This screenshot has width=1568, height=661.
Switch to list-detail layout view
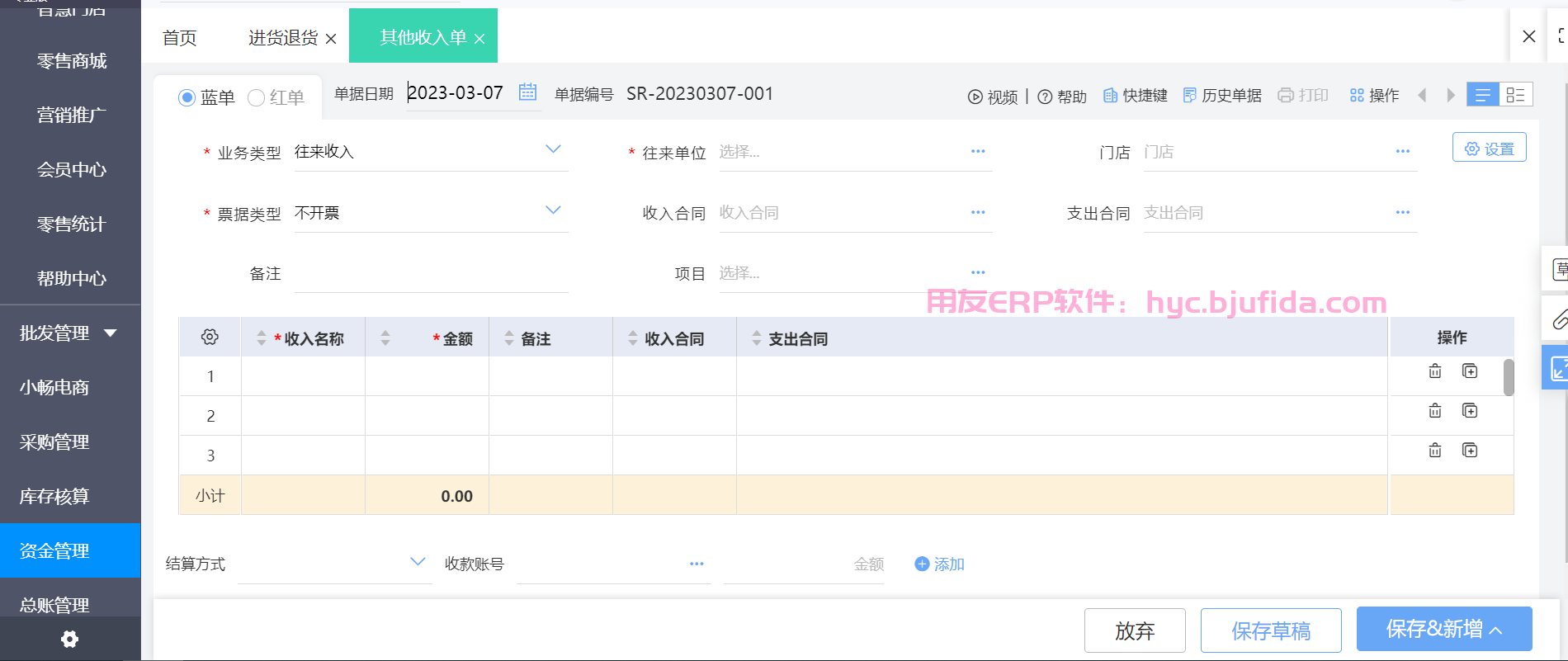pyautogui.click(x=1516, y=95)
